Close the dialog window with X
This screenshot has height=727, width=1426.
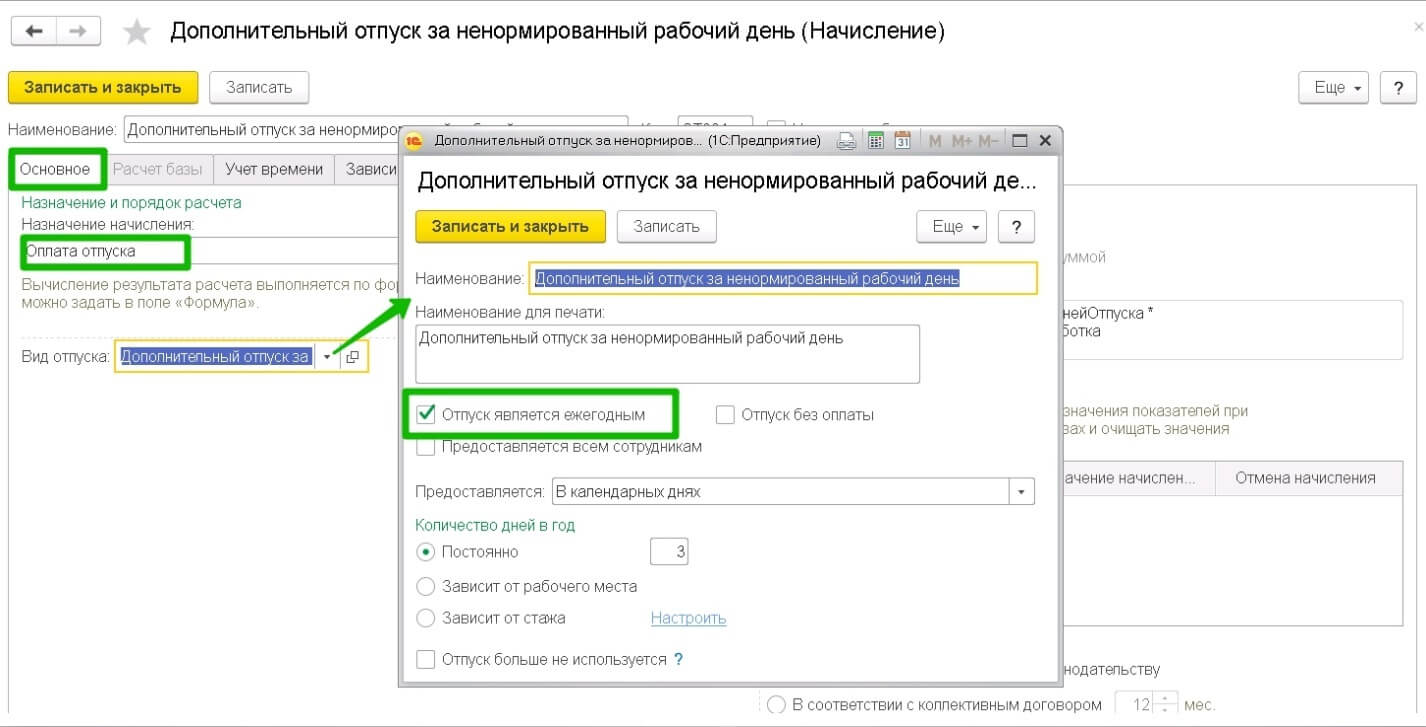coord(1045,140)
